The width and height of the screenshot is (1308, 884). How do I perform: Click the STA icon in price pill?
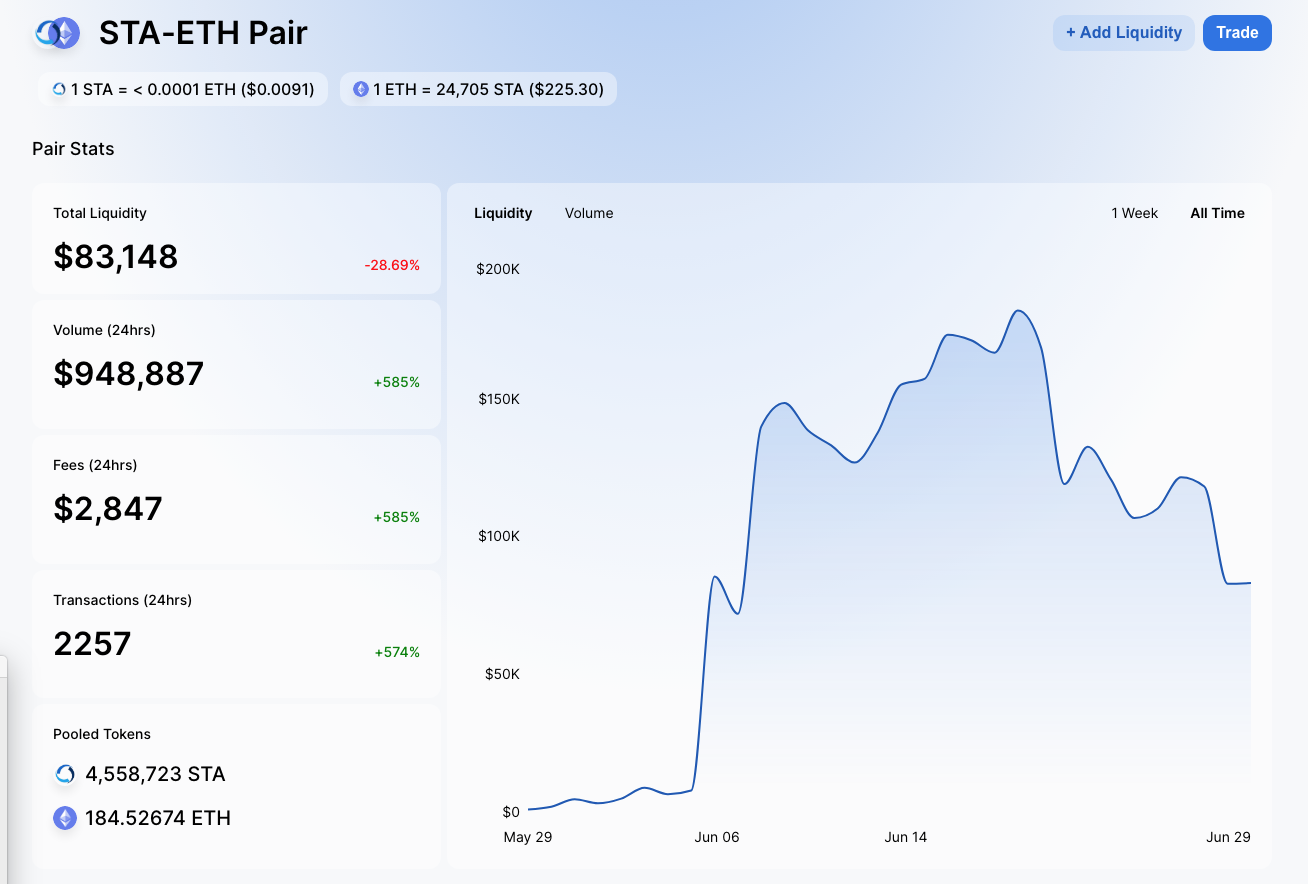[x=59, y=89]
